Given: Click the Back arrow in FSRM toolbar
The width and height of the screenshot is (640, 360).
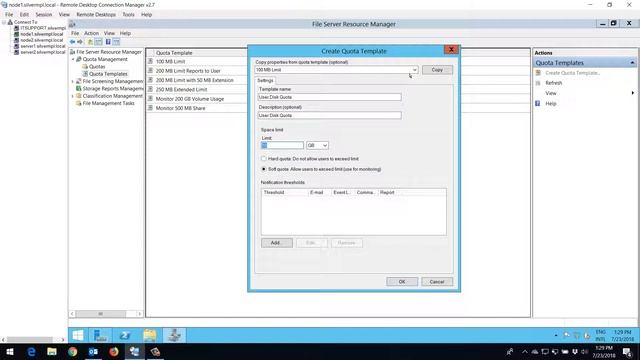Looking at the screenshot, I should [x=72, y=42].
